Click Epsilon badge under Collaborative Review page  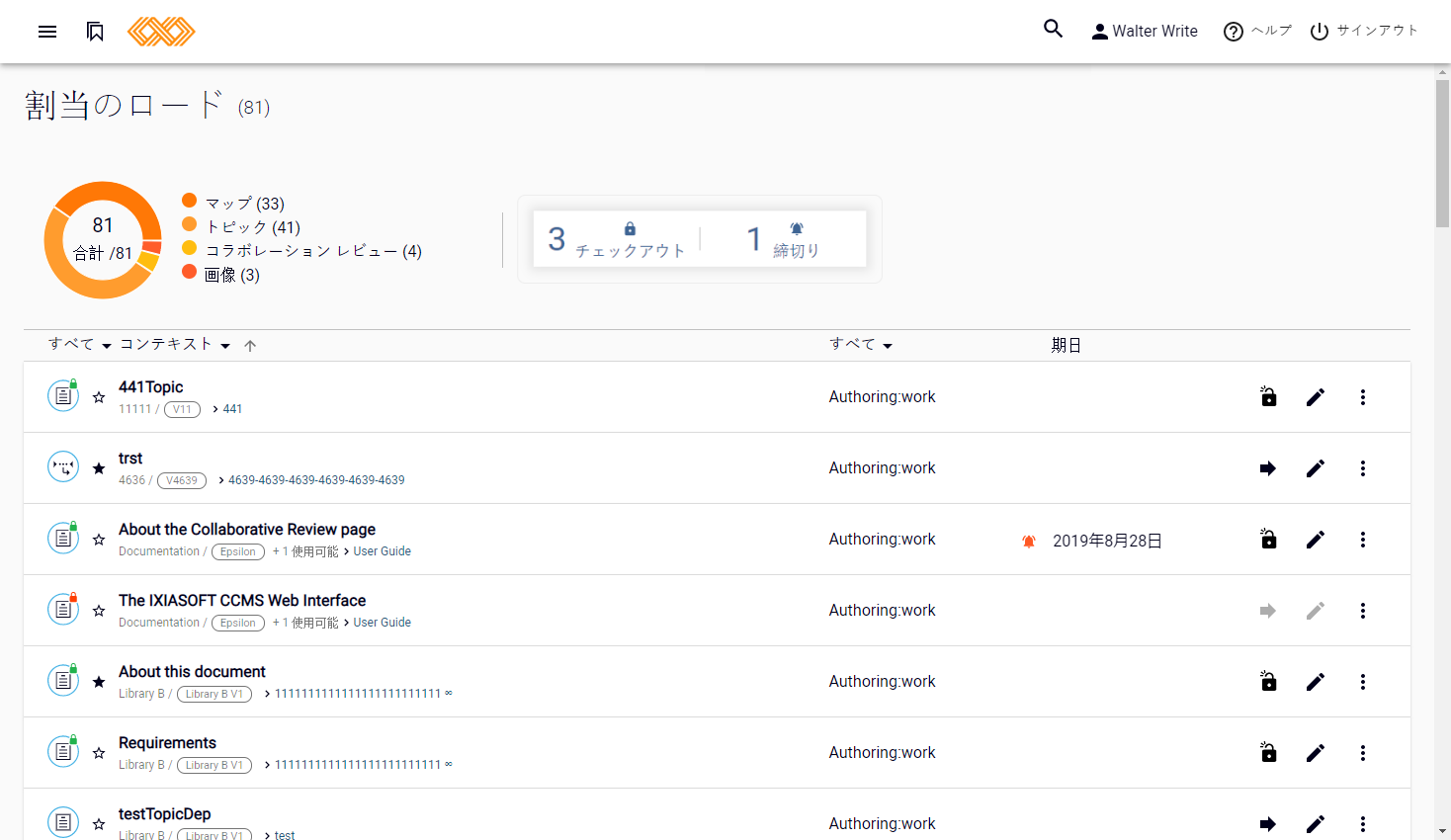point(238,551)
